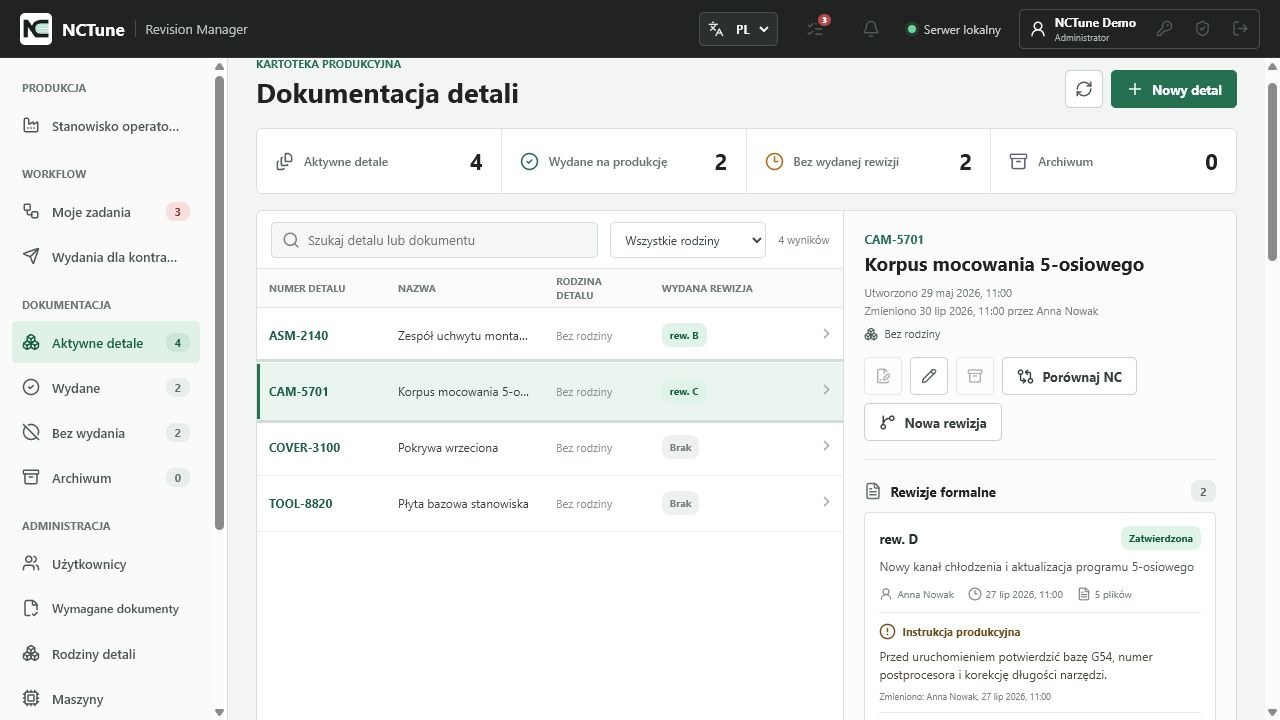Open the notifications bell
This screenshot has width=1280, height=720.
(x=871, y=29)
